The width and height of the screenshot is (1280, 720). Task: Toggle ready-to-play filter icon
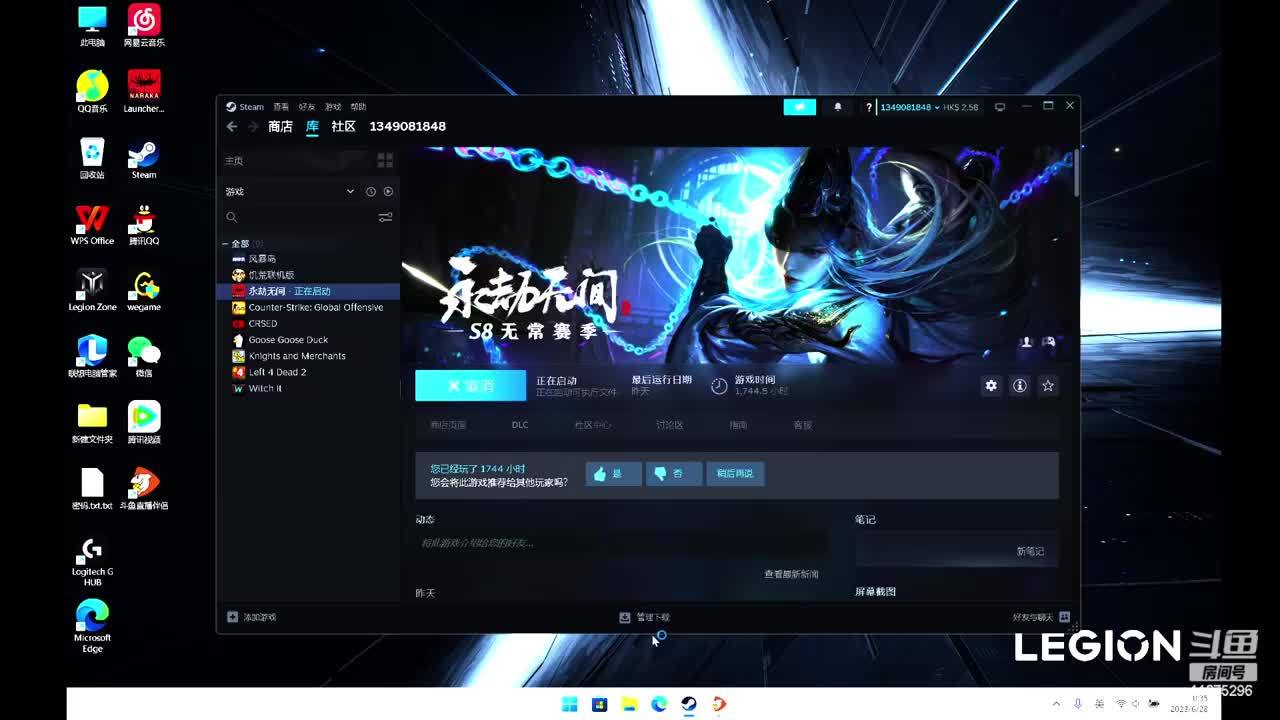pos(388,191)
